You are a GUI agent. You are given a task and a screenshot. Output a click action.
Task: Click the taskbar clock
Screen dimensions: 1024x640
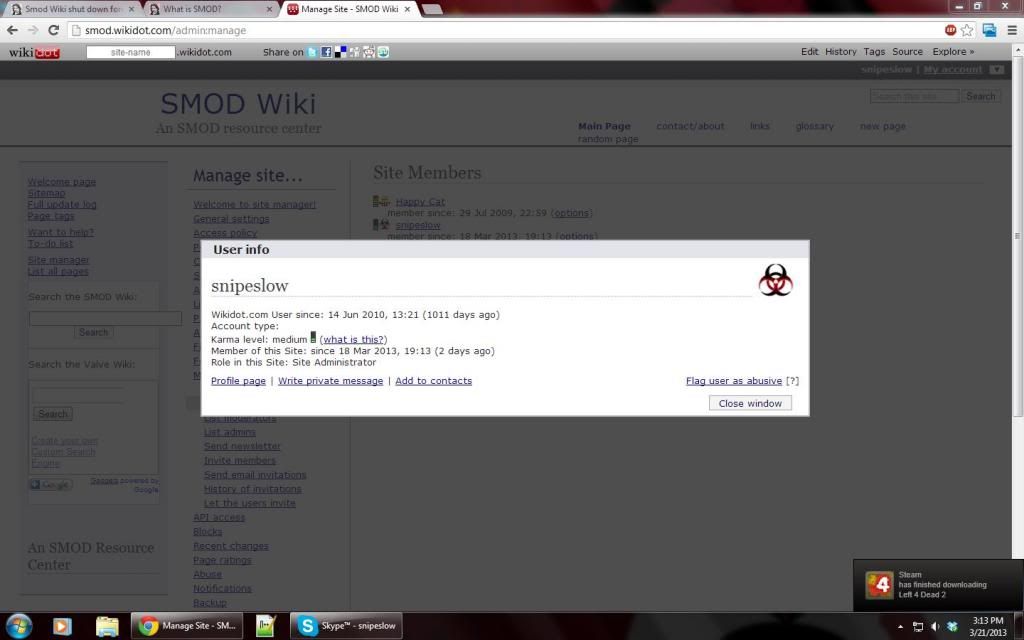[x=987, y=626]
